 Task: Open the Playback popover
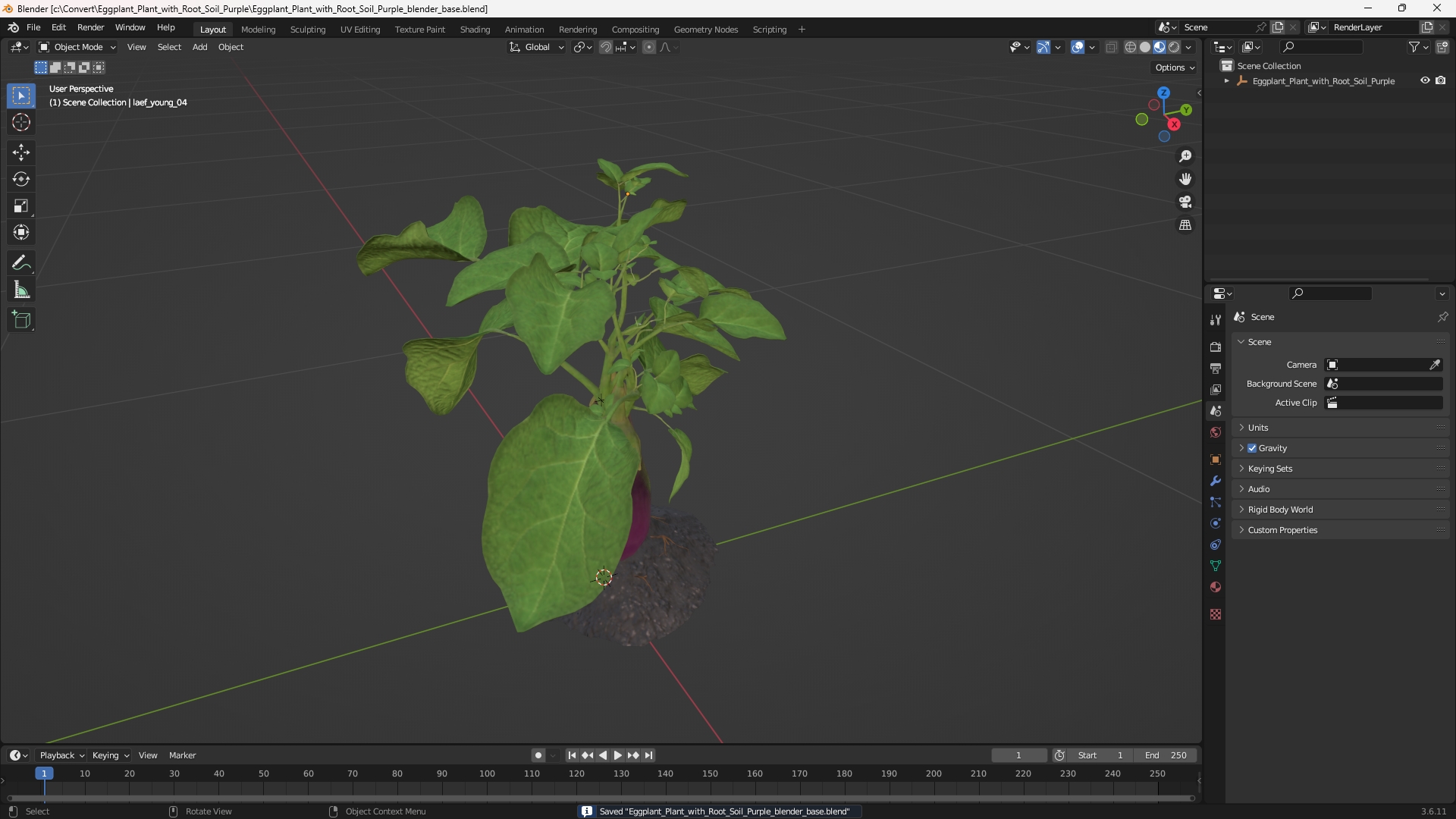point(61,755)
